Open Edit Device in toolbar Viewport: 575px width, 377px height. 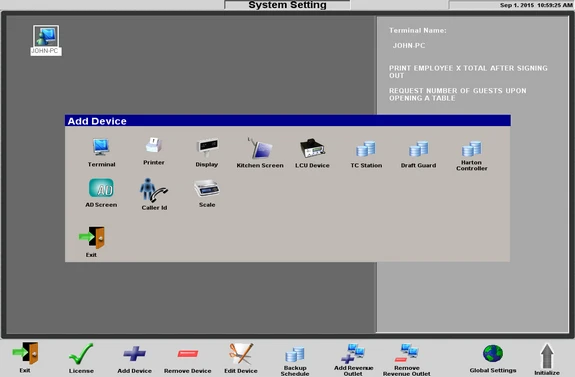[241, 358]
